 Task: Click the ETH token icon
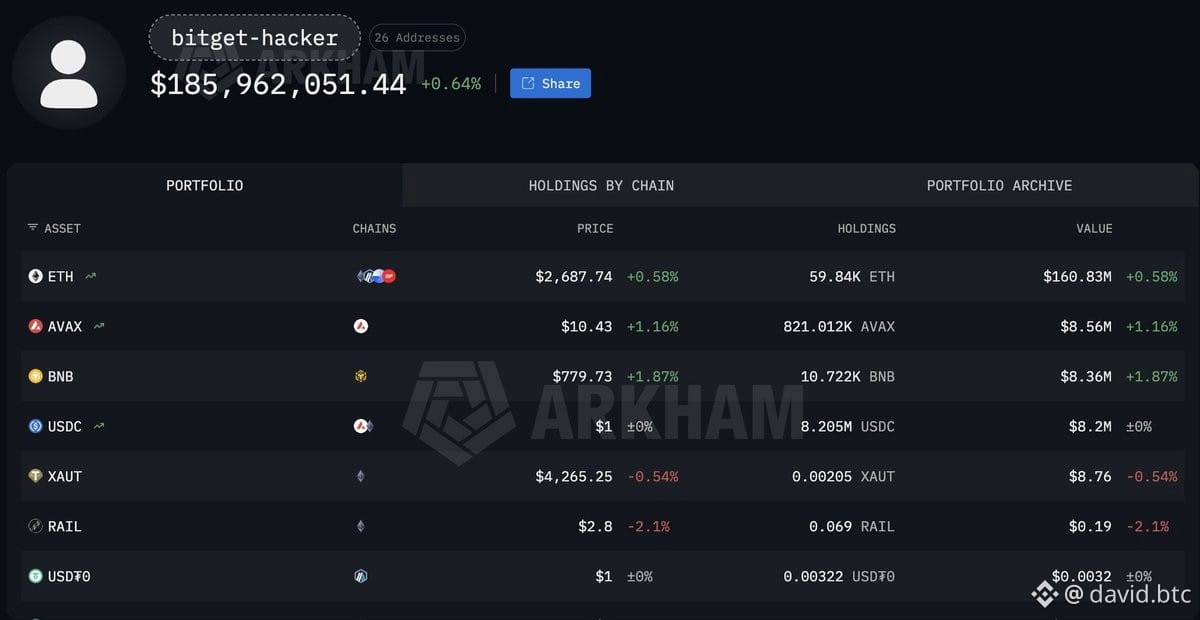(36, 276)
